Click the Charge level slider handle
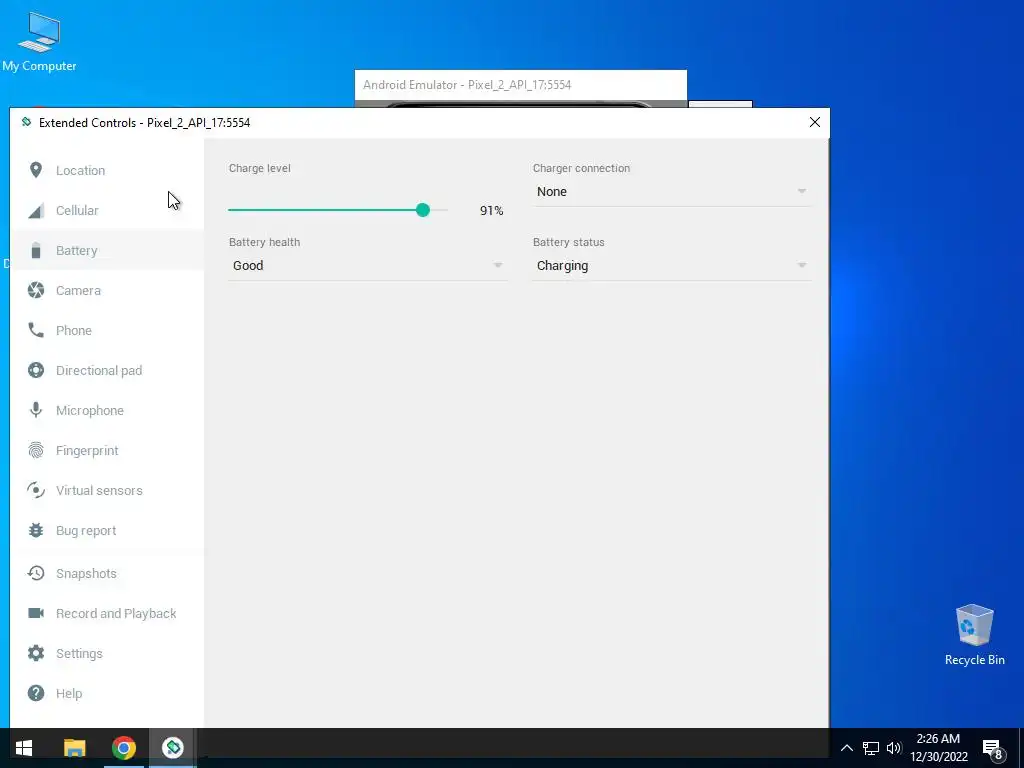 tap(423, 210)
